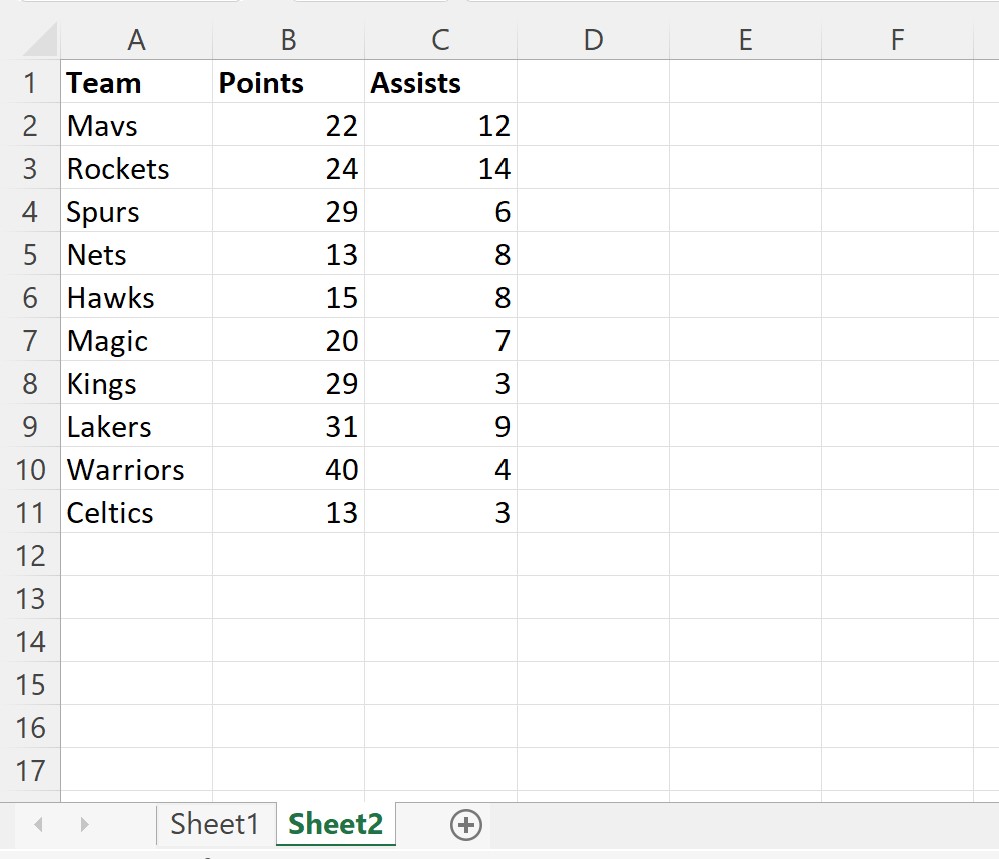This screenshot has height=859, width=999.
Task: Click empty cell A12
Action: click(136, 555)
